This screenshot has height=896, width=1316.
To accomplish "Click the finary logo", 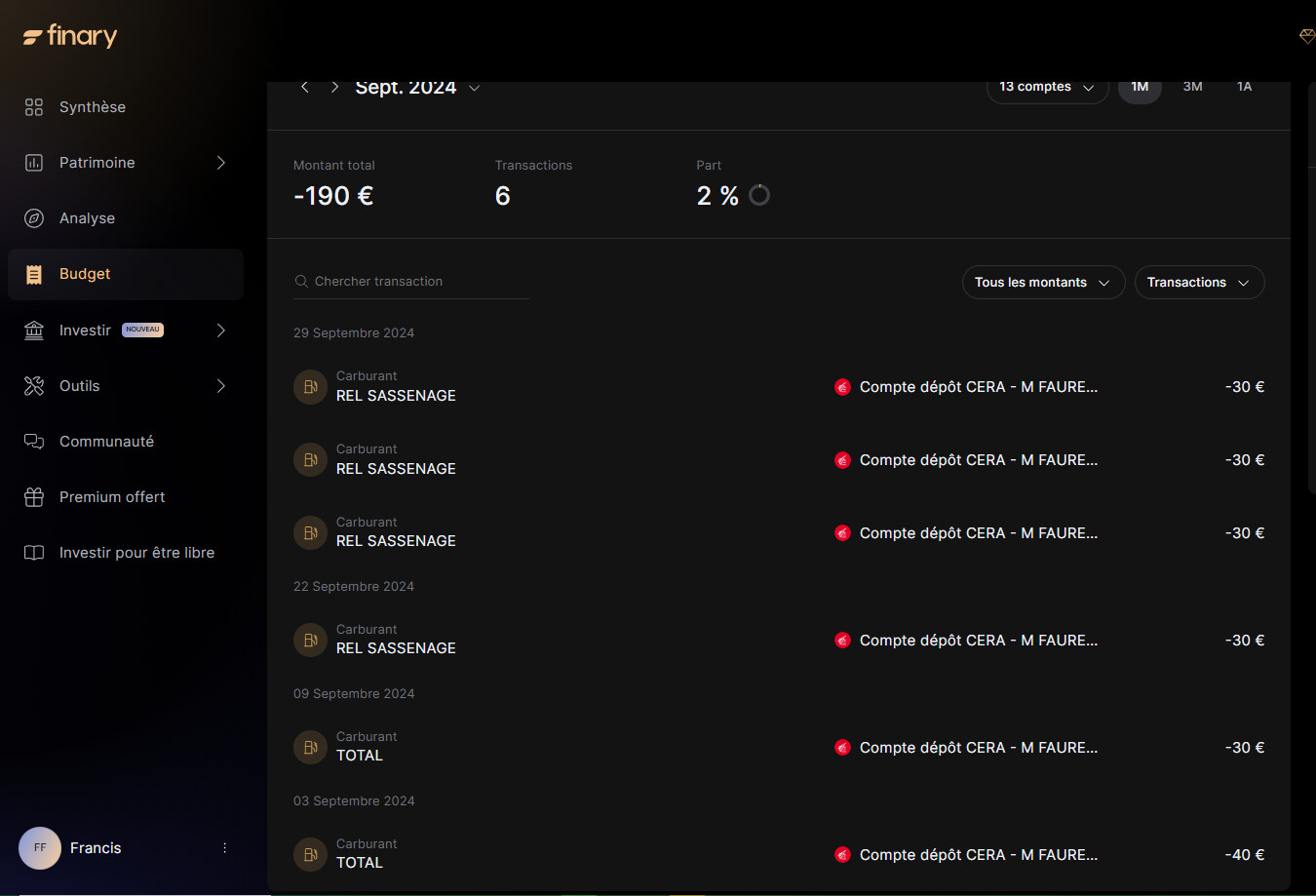I will [x=70, y=37].
